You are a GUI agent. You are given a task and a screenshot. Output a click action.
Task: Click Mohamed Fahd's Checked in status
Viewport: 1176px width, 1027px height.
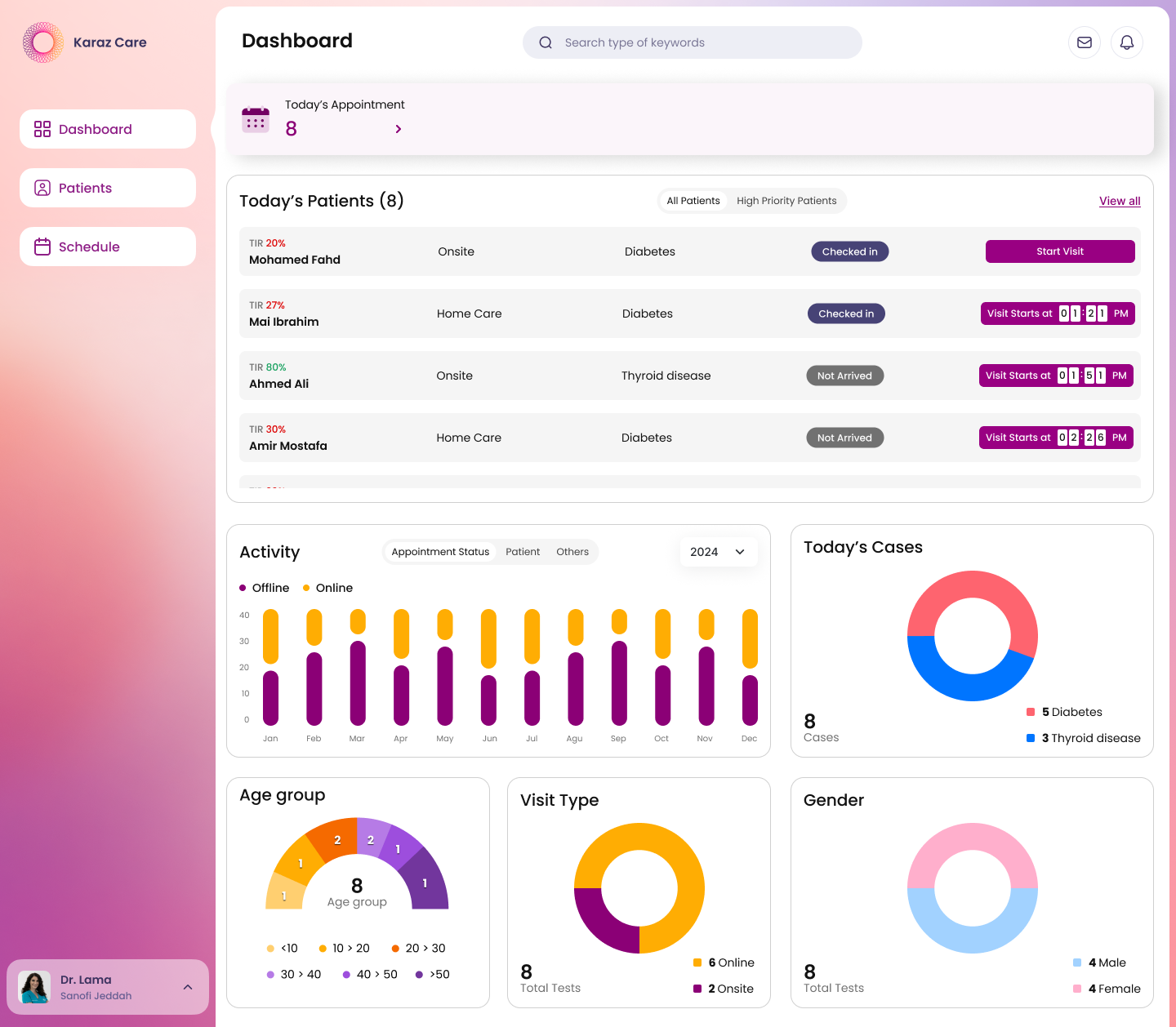(850, 251)
